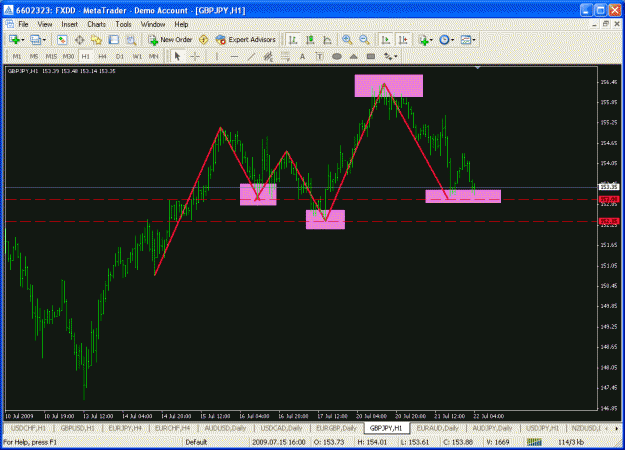Open the Charts menu
The height and width of the screenshot is (450, 625).
[x=96, y=25]
